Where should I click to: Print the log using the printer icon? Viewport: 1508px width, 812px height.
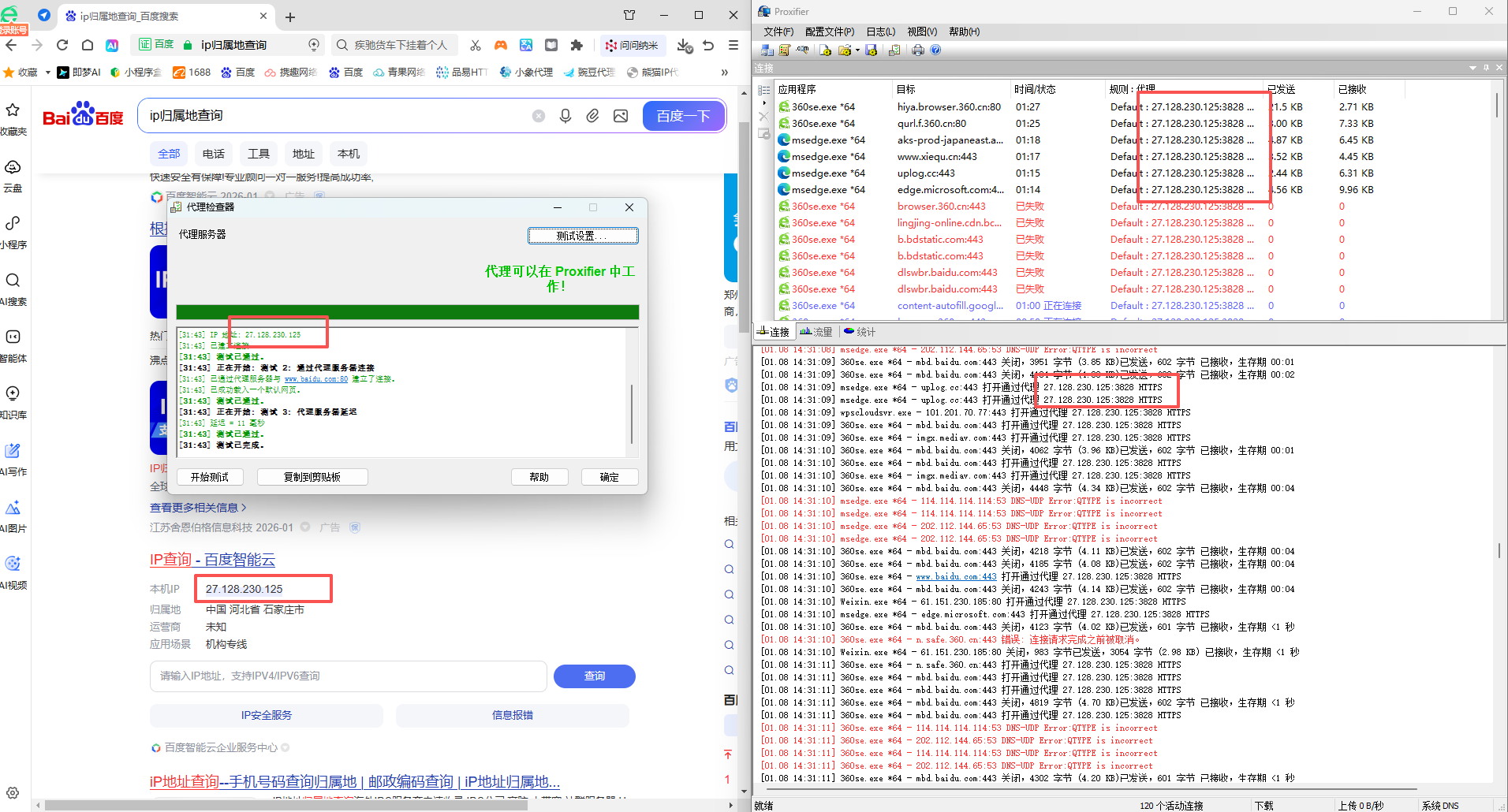[917, 50]
